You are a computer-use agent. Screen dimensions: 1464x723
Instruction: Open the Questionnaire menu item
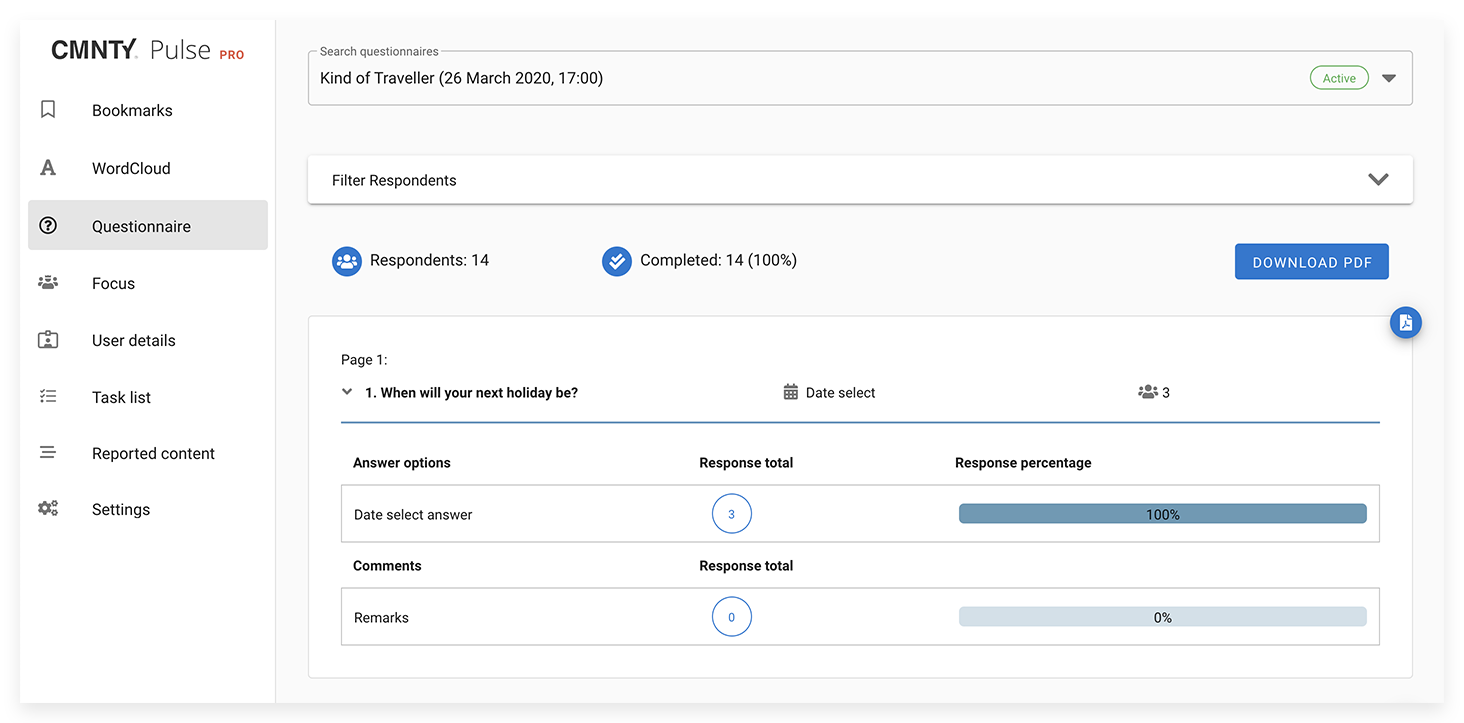click(x=141, y=226)
